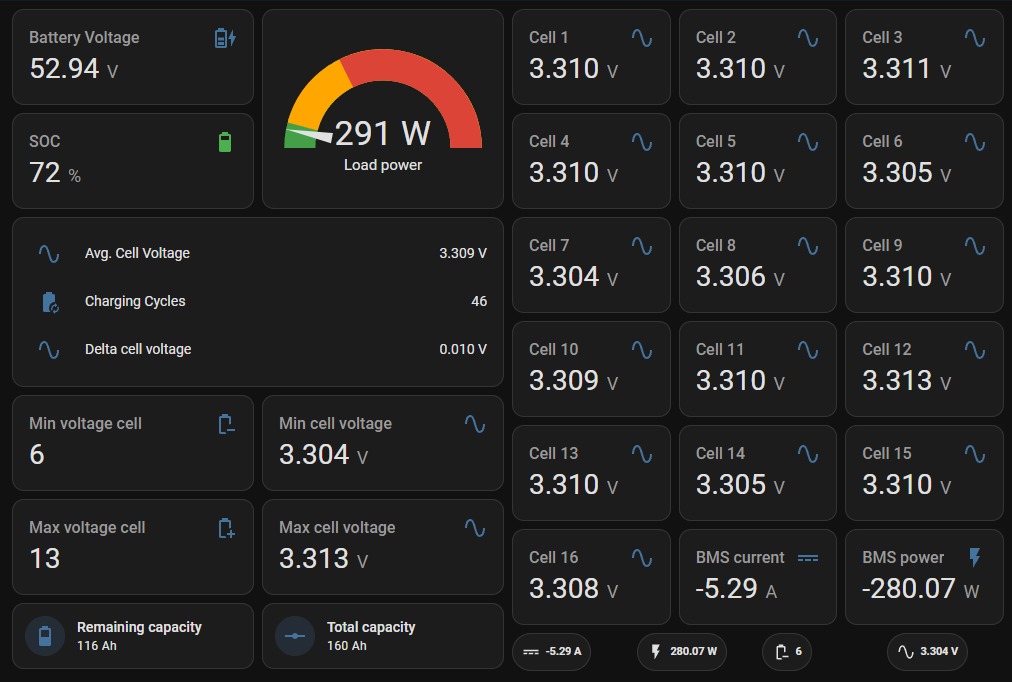Click the Cell 9 sine wave icon

tap(975, 246)
